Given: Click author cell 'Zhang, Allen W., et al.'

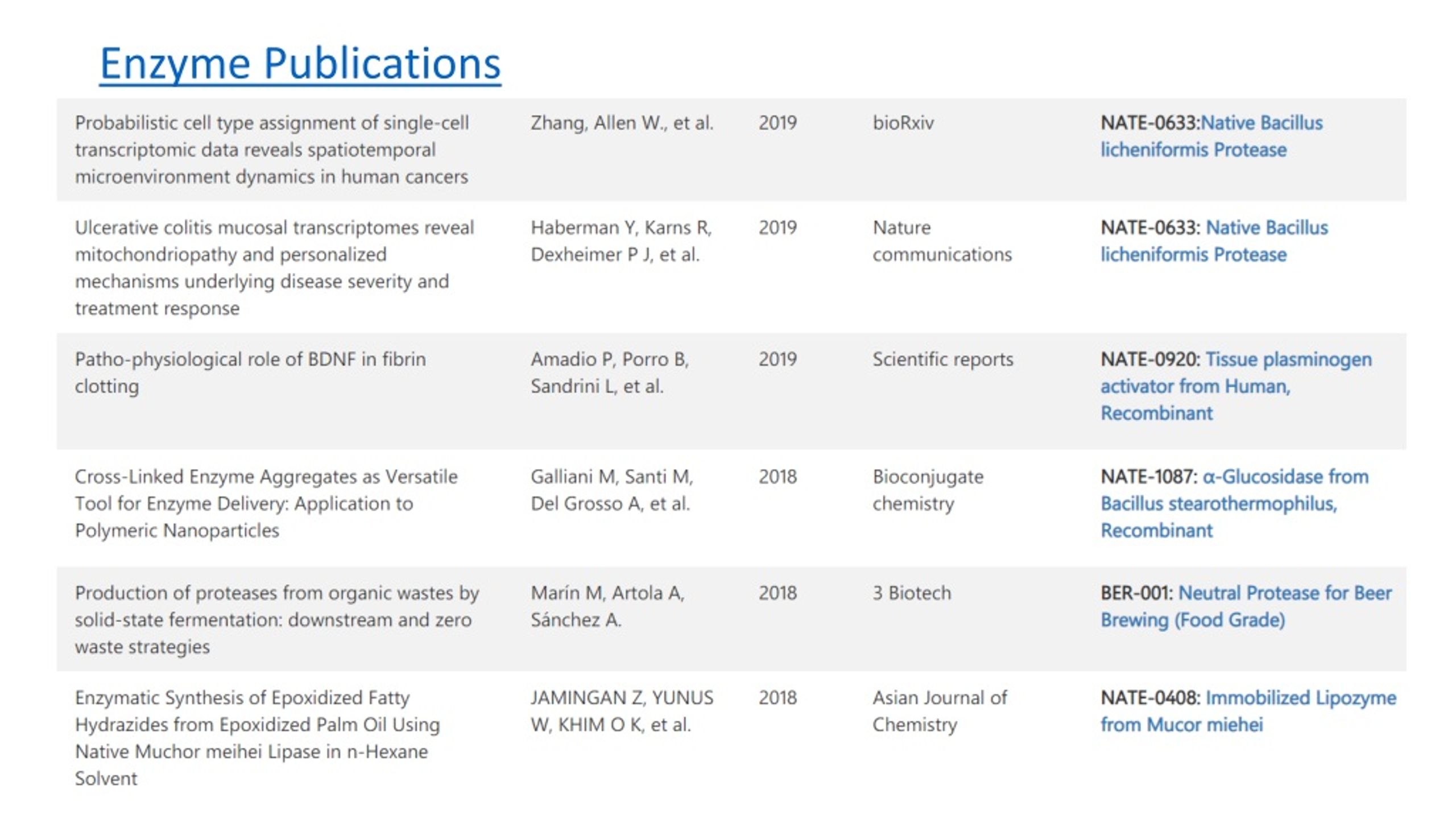Looking at the screenshot, I should coord(622,123).
